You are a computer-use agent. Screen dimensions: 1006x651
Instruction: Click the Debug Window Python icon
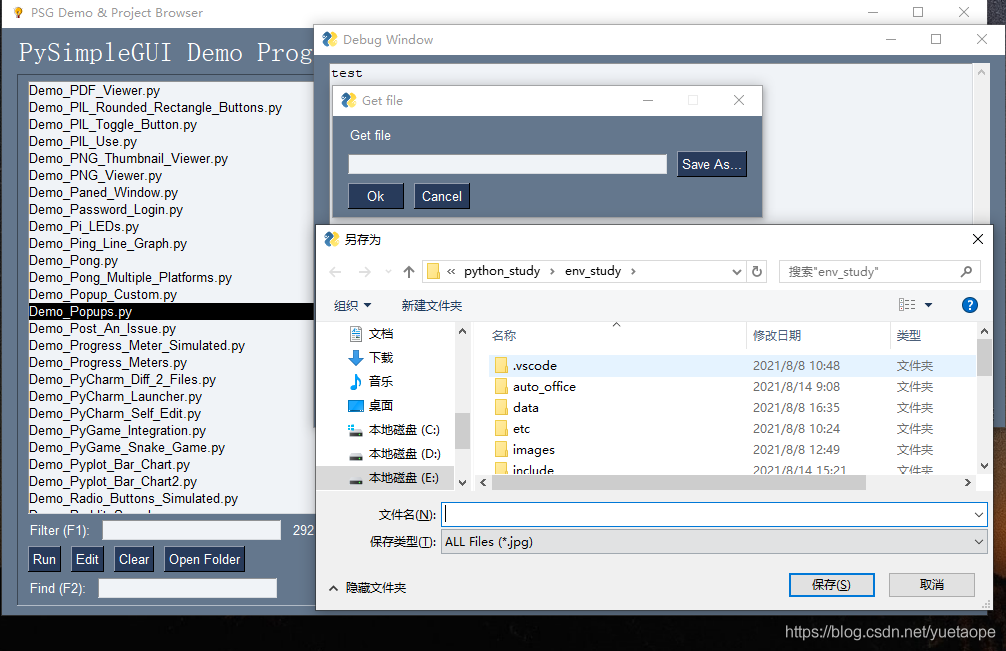click(330, 39)
